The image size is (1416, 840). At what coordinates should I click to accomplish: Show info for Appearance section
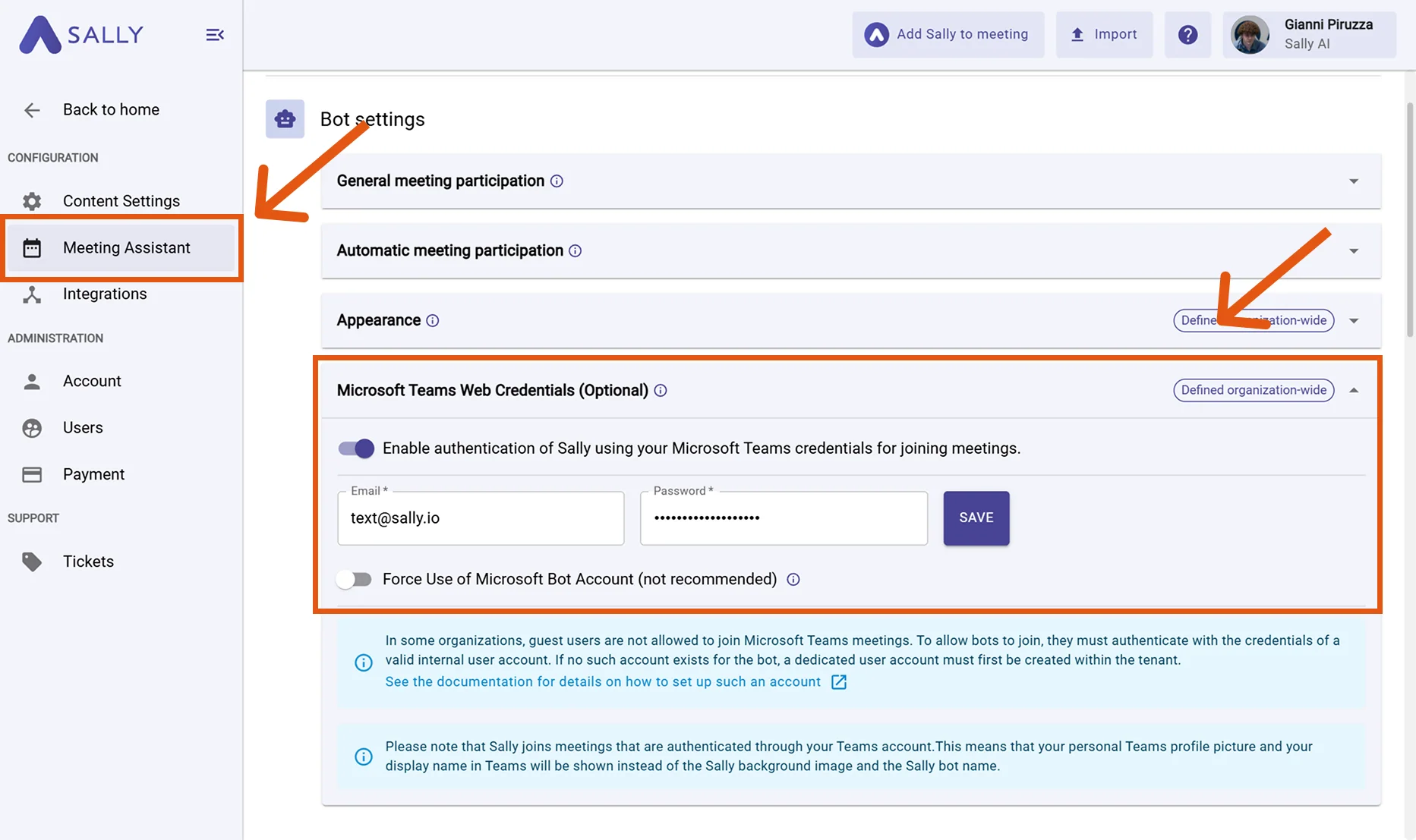pos(433,321)
